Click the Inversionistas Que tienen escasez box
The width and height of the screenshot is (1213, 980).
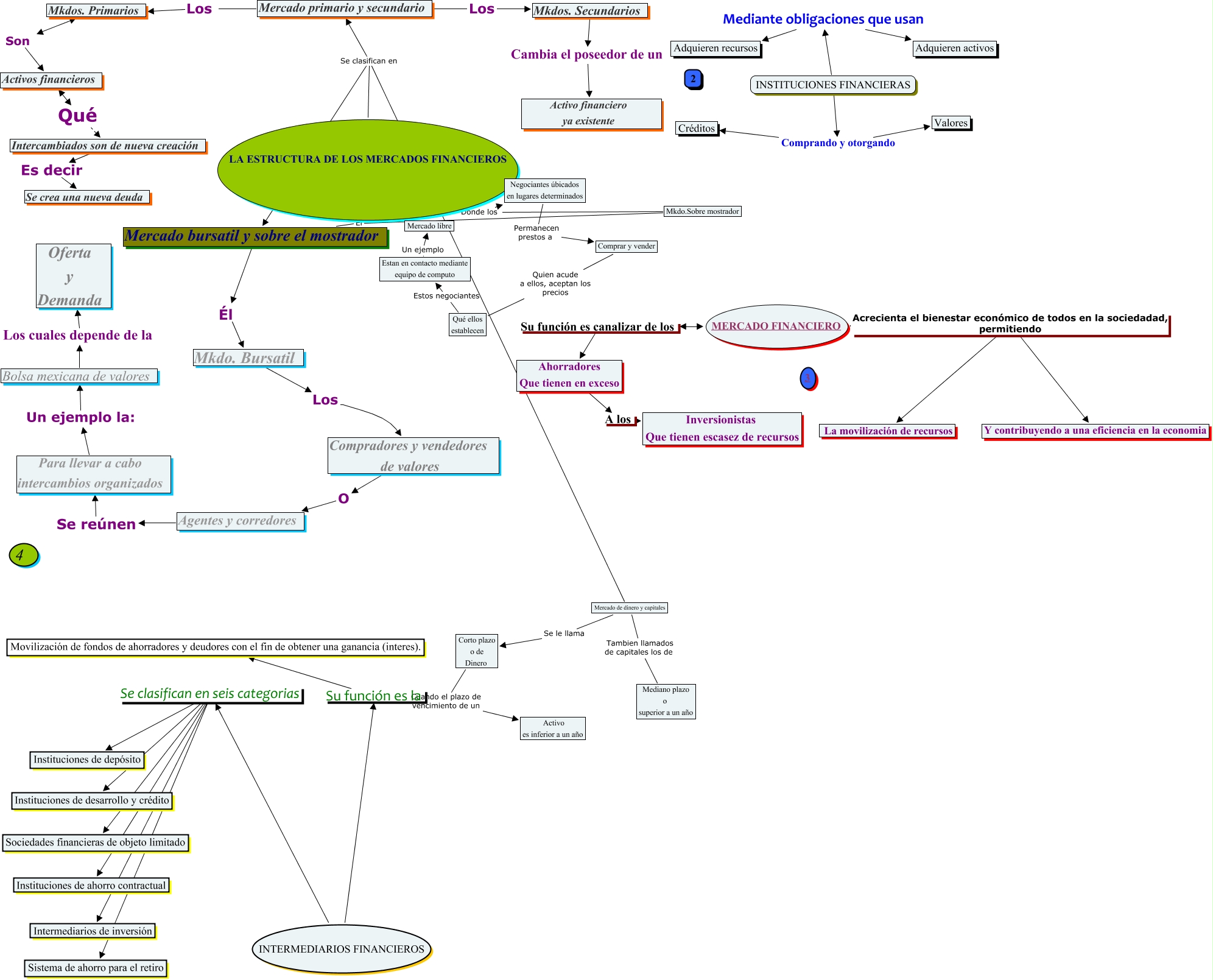[x=722, y=429]
